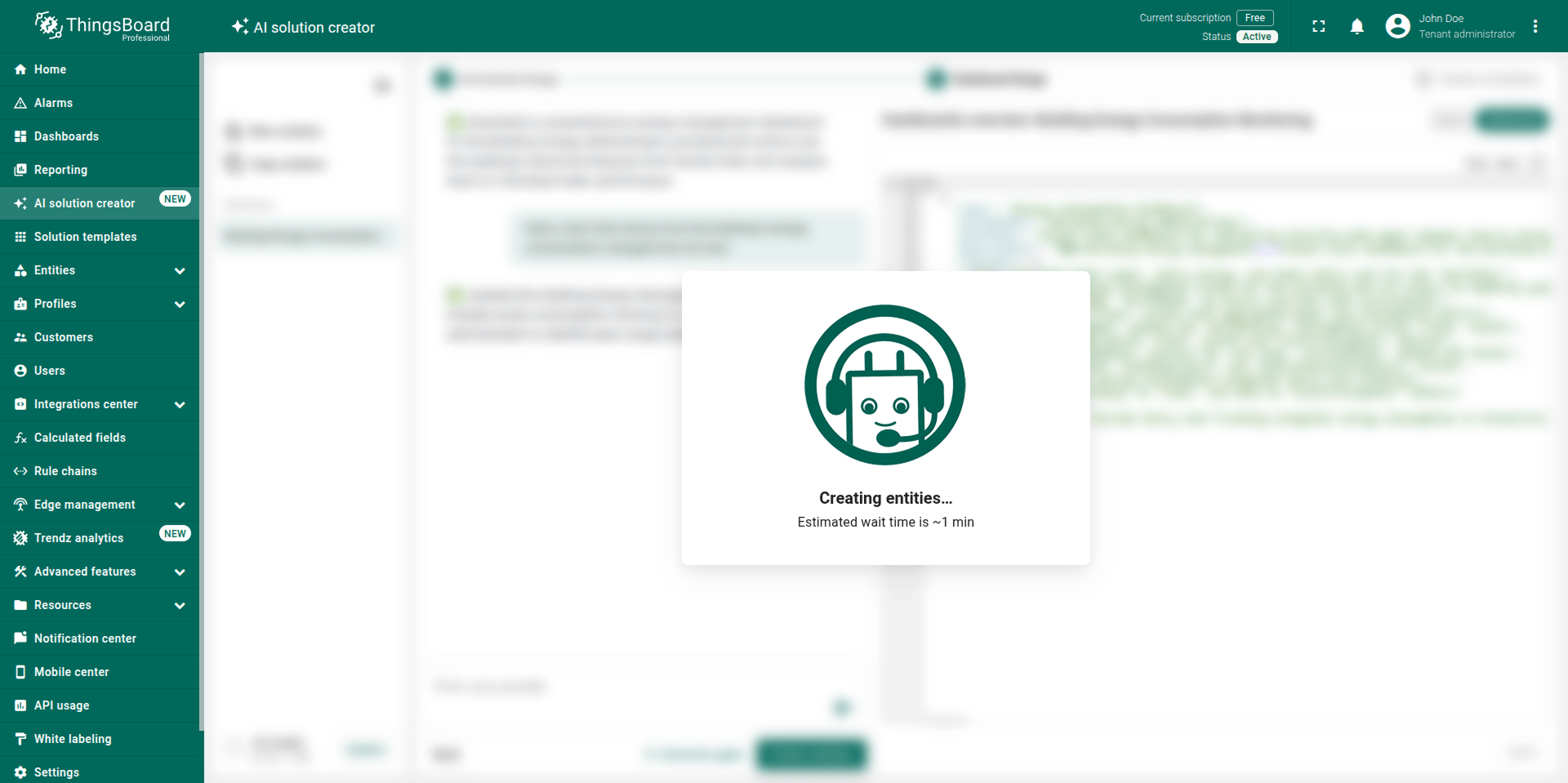Click the user profile avatar icon
The width and height of the screenshot is (1568, 783).
pos(1397,26)
